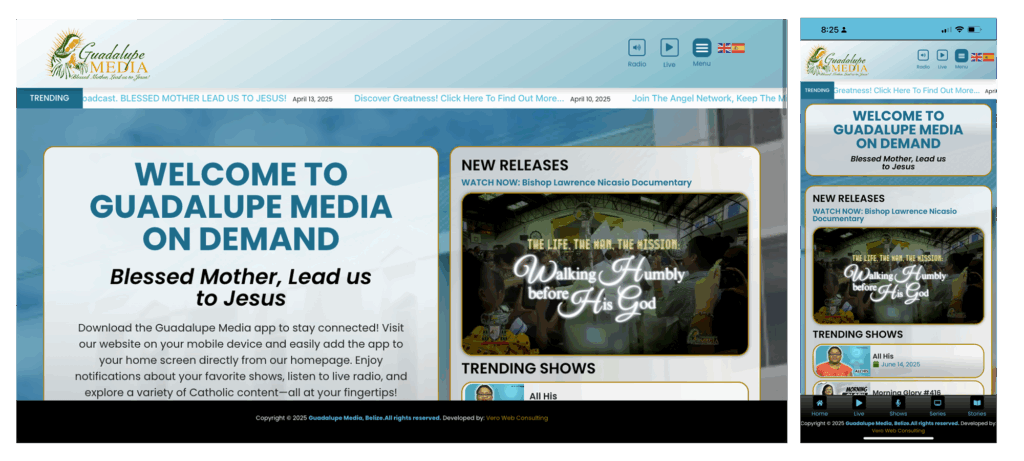Open Radio icon in desktop header
Viewport: 1024px width, 461px height.
point(636,48)
